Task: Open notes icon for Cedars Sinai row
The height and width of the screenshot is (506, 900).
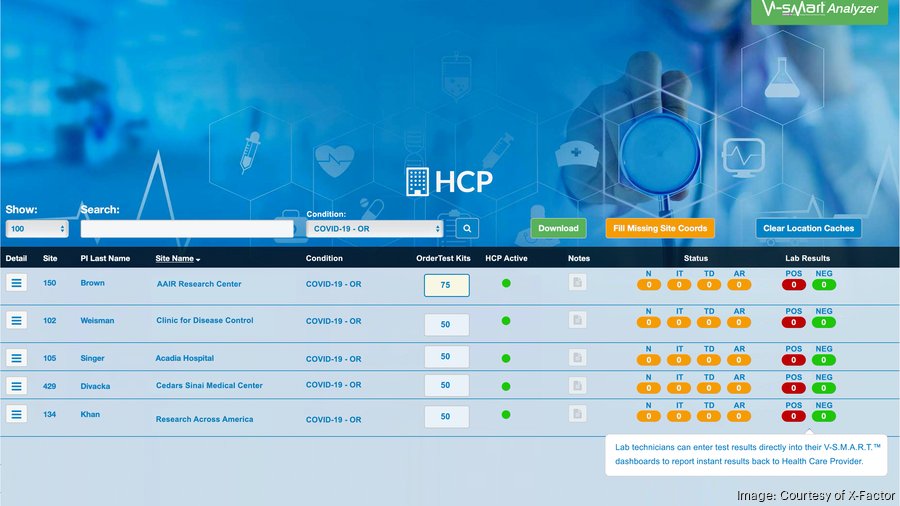Action: tap(577, 385)
